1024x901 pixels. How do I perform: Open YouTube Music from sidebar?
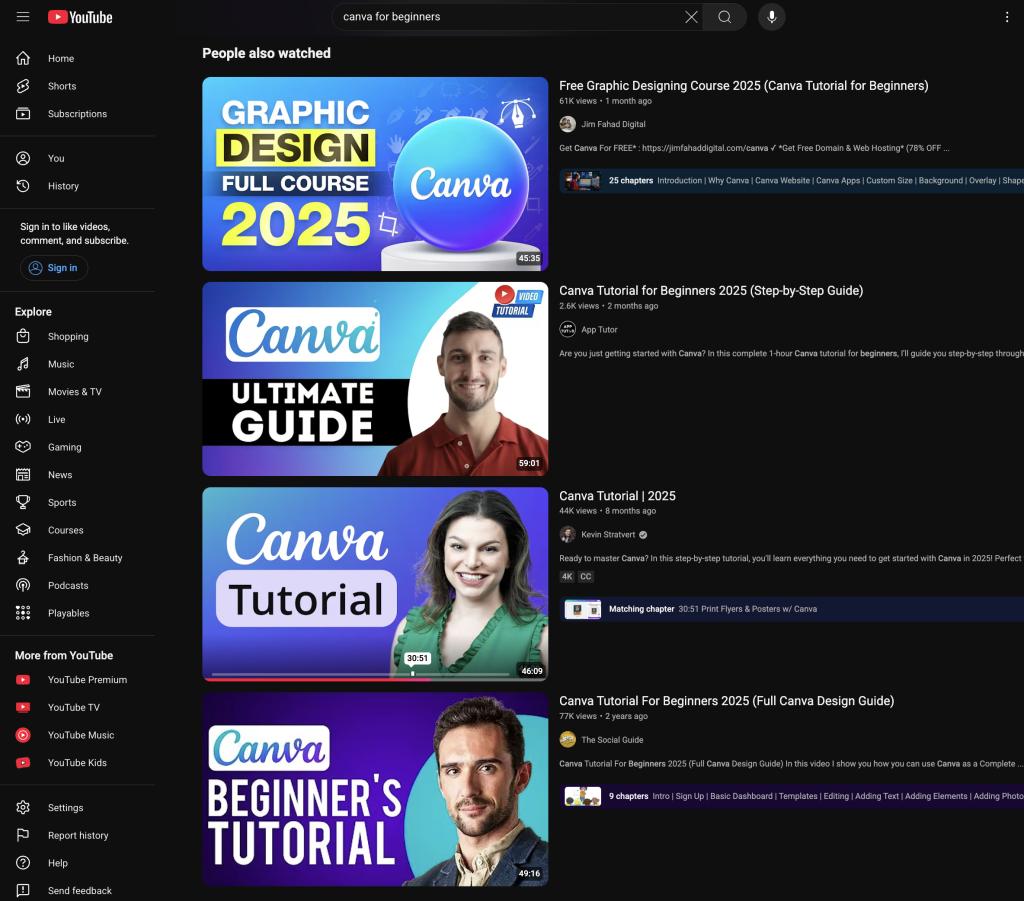coord(81,735)
